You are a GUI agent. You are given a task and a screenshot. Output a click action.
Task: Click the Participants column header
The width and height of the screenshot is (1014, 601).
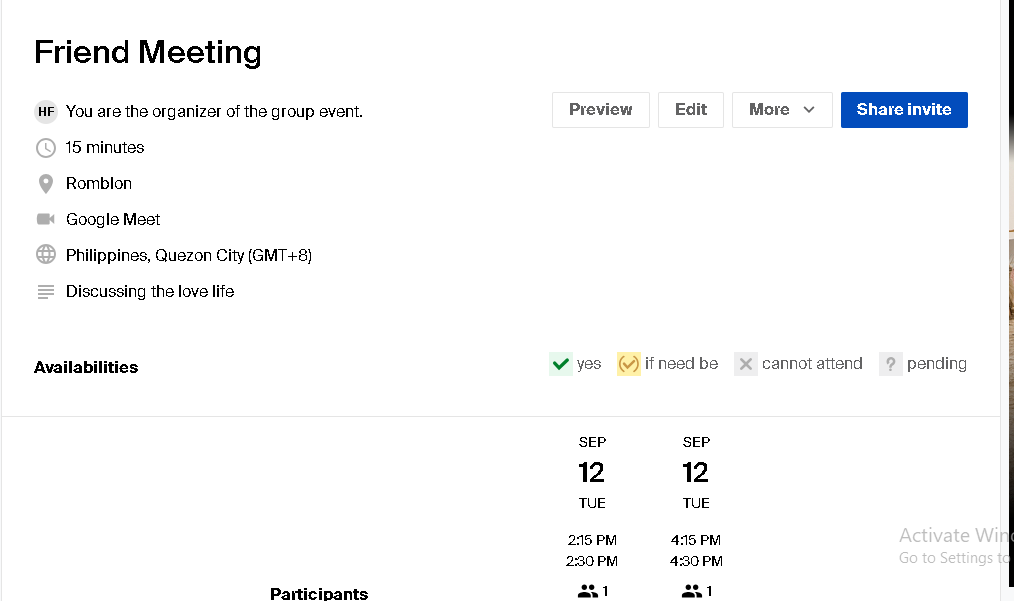[319, 593]
